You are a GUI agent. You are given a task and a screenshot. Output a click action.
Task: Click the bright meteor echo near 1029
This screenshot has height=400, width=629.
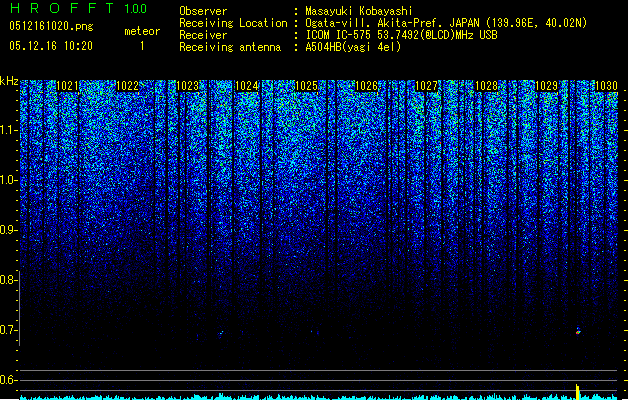[x=578, y=331]
